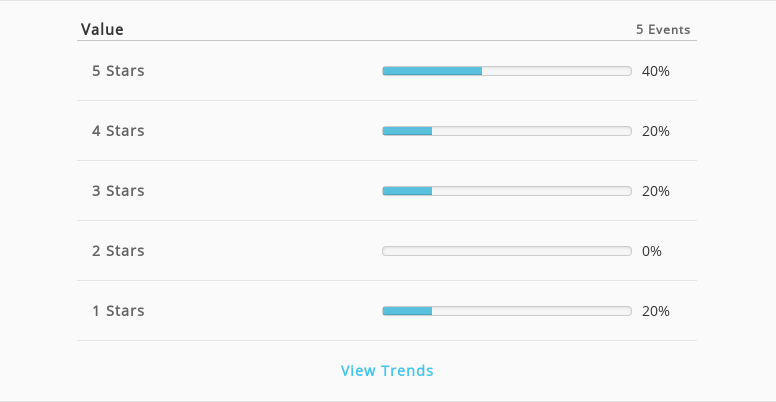The height and width of the screenshot is (402, 776).
Task: Click the 20% value for 3 Stars
Action: (656, 191)
